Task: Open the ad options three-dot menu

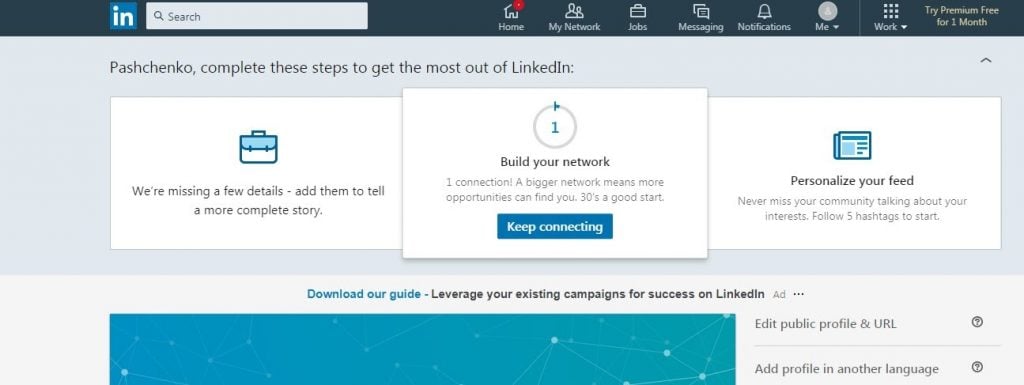Action: [798, 294]
